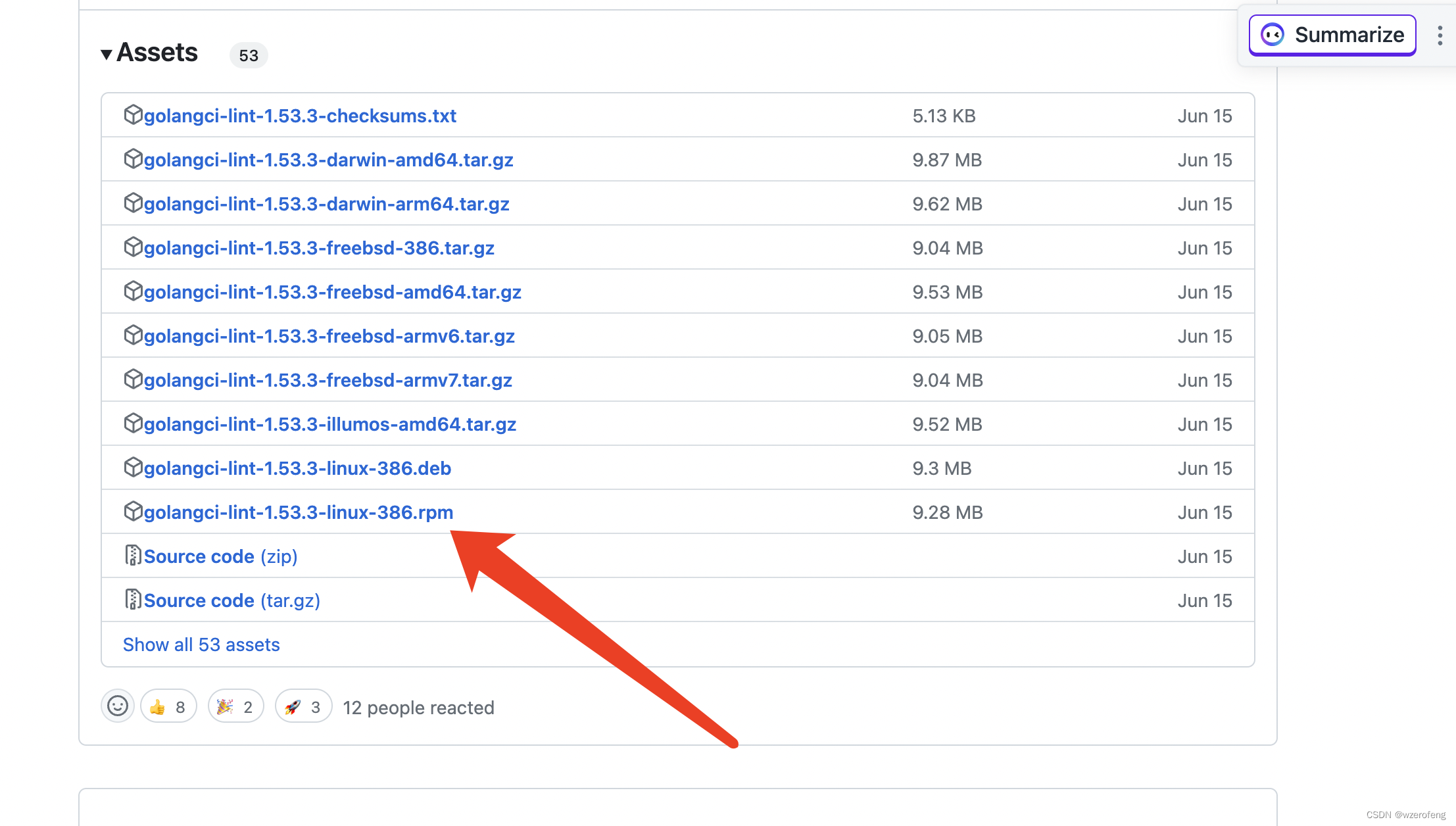
Task: Download golangci-lint-1.53.3-illumos-amd64.tar.gz
Action: (329, 424)
